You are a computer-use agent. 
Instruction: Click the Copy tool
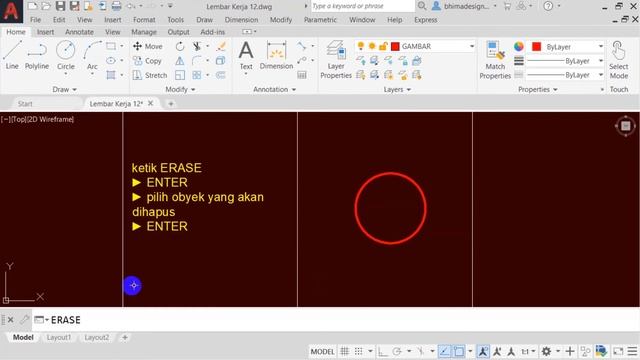[147, 61]
